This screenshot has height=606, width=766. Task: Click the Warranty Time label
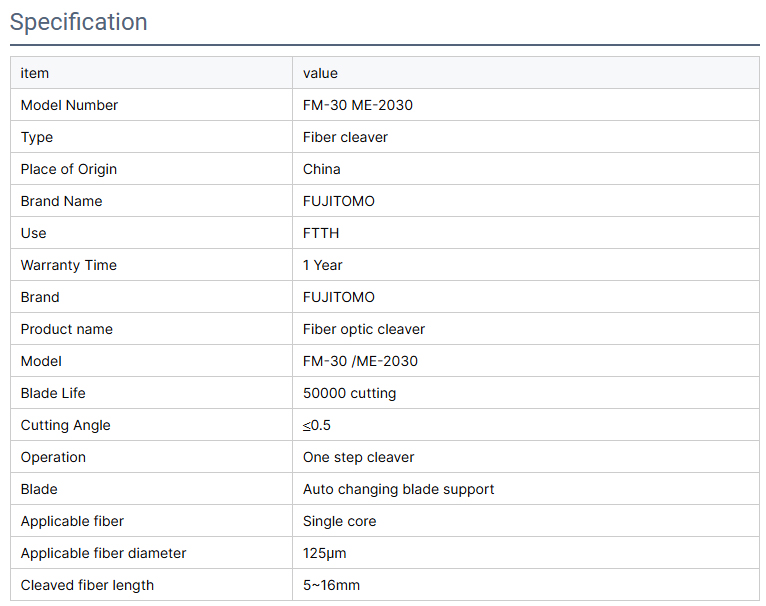point(68,265)
